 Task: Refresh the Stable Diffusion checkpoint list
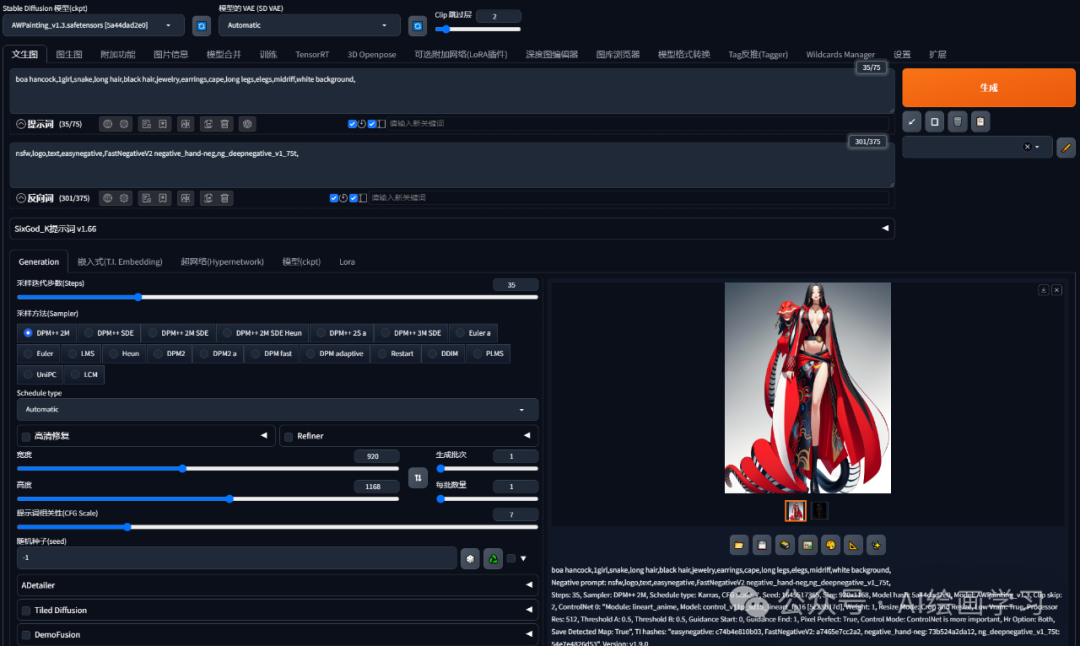pyautogui.click(x=201, y=25)
